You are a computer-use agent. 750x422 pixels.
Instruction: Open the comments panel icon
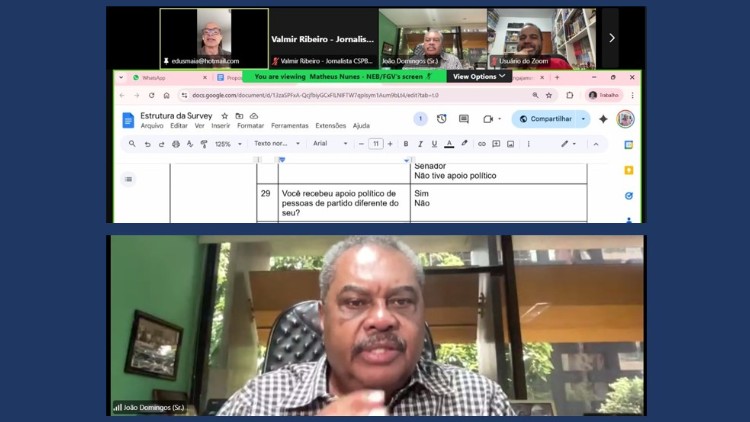click(x=463, y=119)
